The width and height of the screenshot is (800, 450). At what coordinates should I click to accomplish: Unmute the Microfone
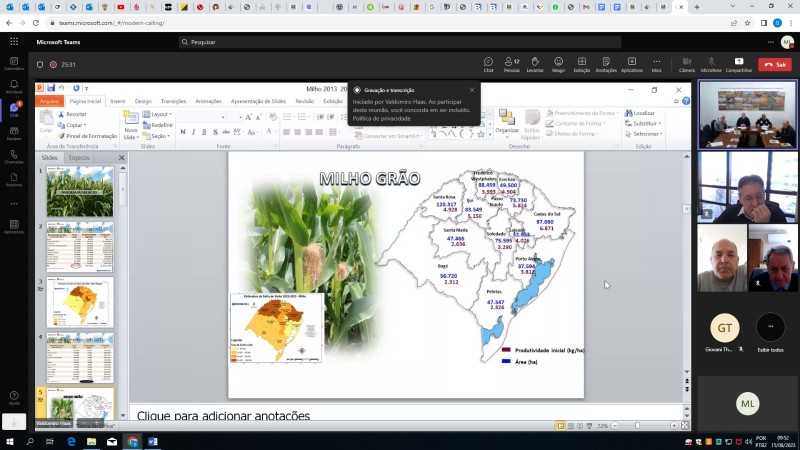711,64
